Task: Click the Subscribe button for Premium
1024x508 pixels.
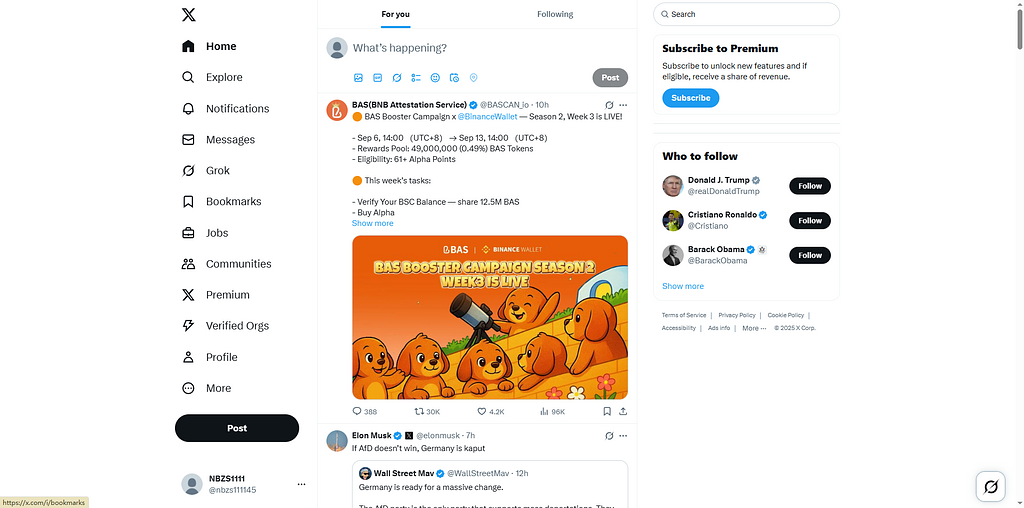Action: [690, 98]
